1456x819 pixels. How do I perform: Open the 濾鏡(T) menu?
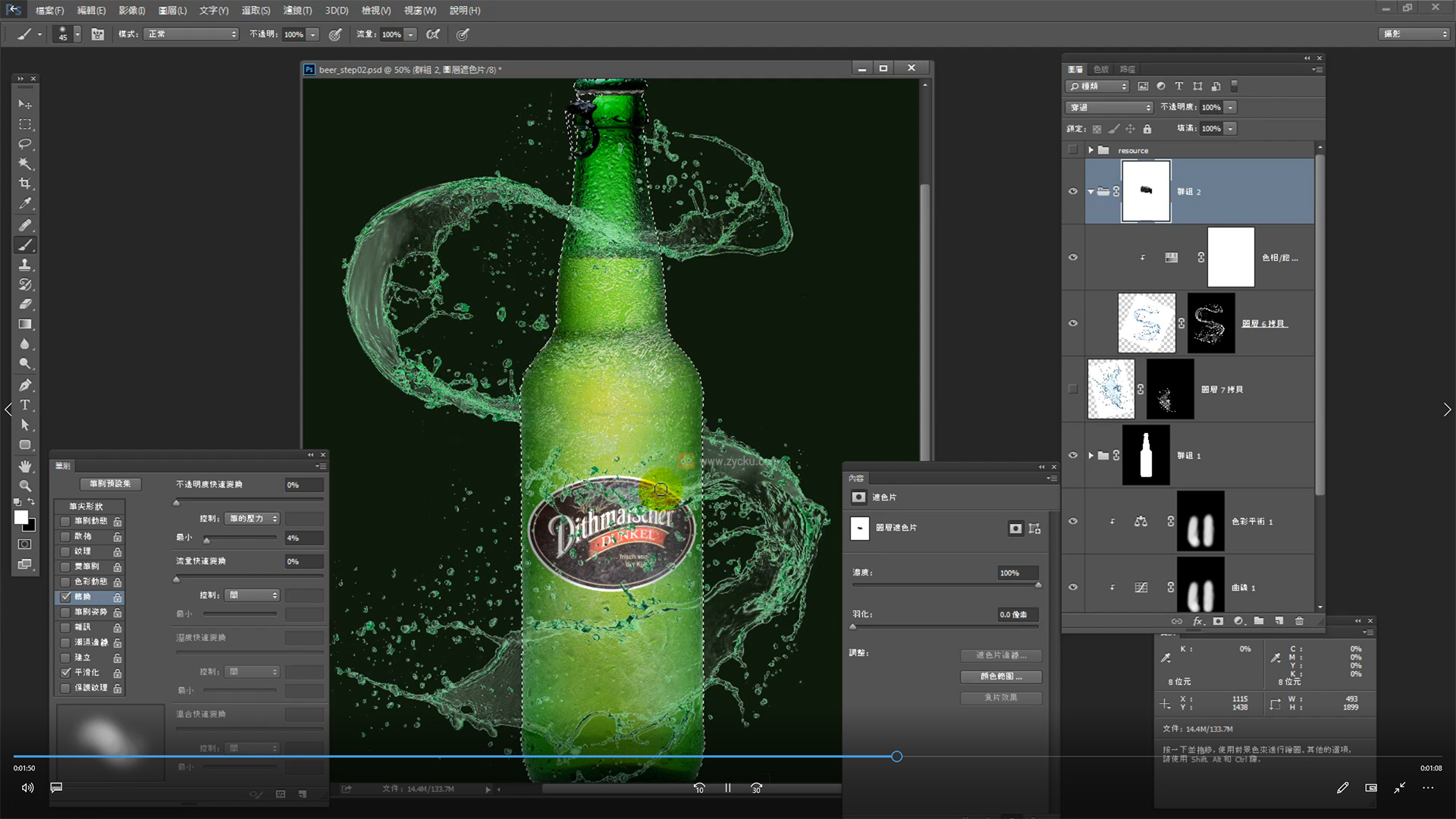coord(297,11)
